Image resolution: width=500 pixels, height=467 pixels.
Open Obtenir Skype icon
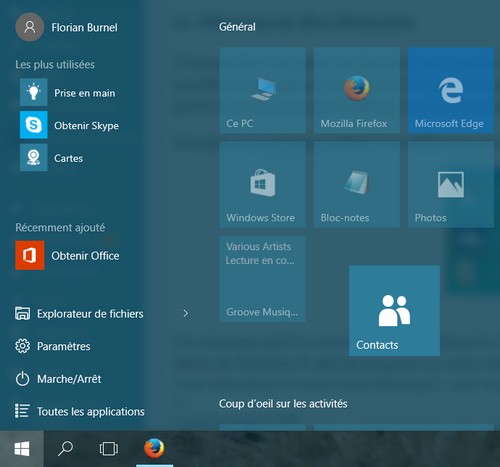coord(34,125)
